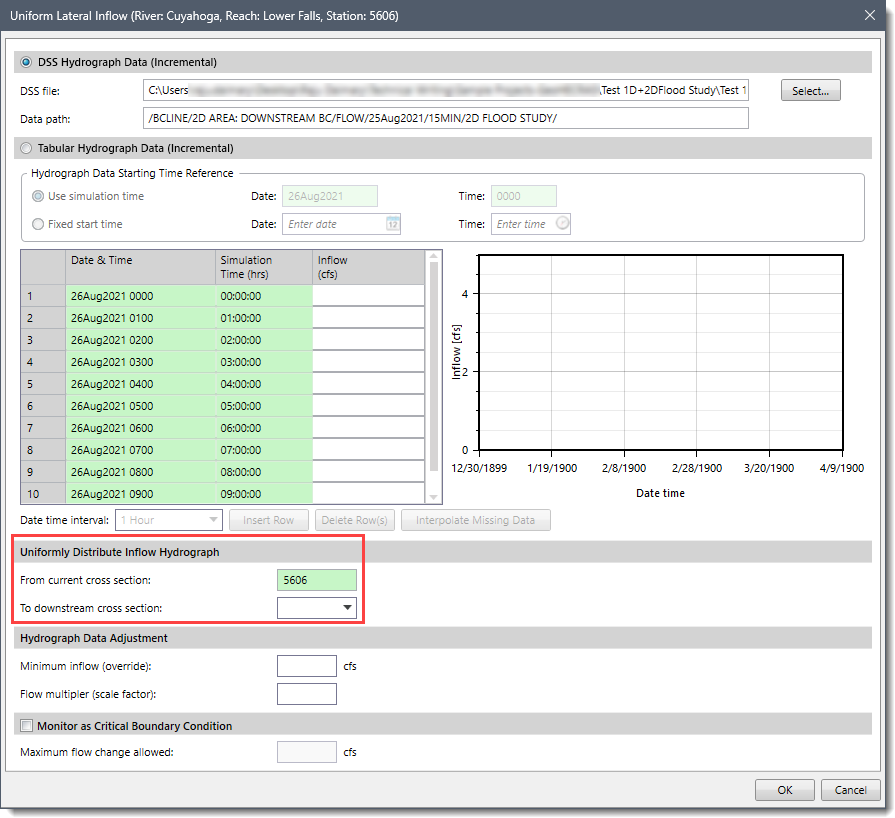The width and height of the screenshot is (895, 818).
Task: Enable Monitor as Critical Boundary Condition
Action: tap(26, 726)
